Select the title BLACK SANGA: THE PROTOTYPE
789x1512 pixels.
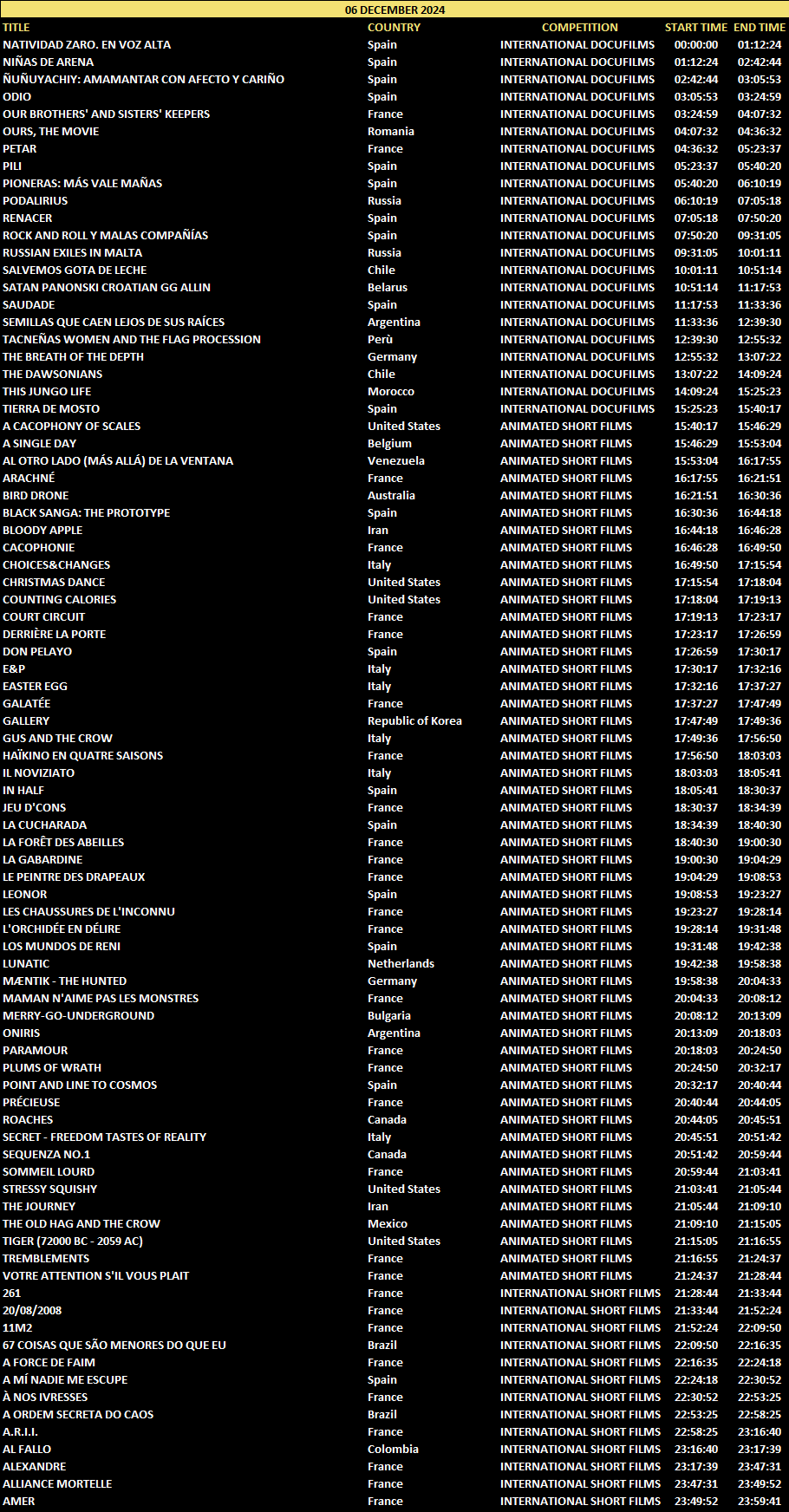click(x=86, y=512)
